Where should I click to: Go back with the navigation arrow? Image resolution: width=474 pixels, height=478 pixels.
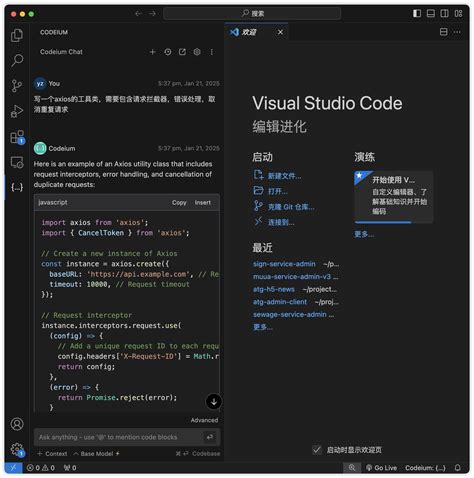[138, 14]
